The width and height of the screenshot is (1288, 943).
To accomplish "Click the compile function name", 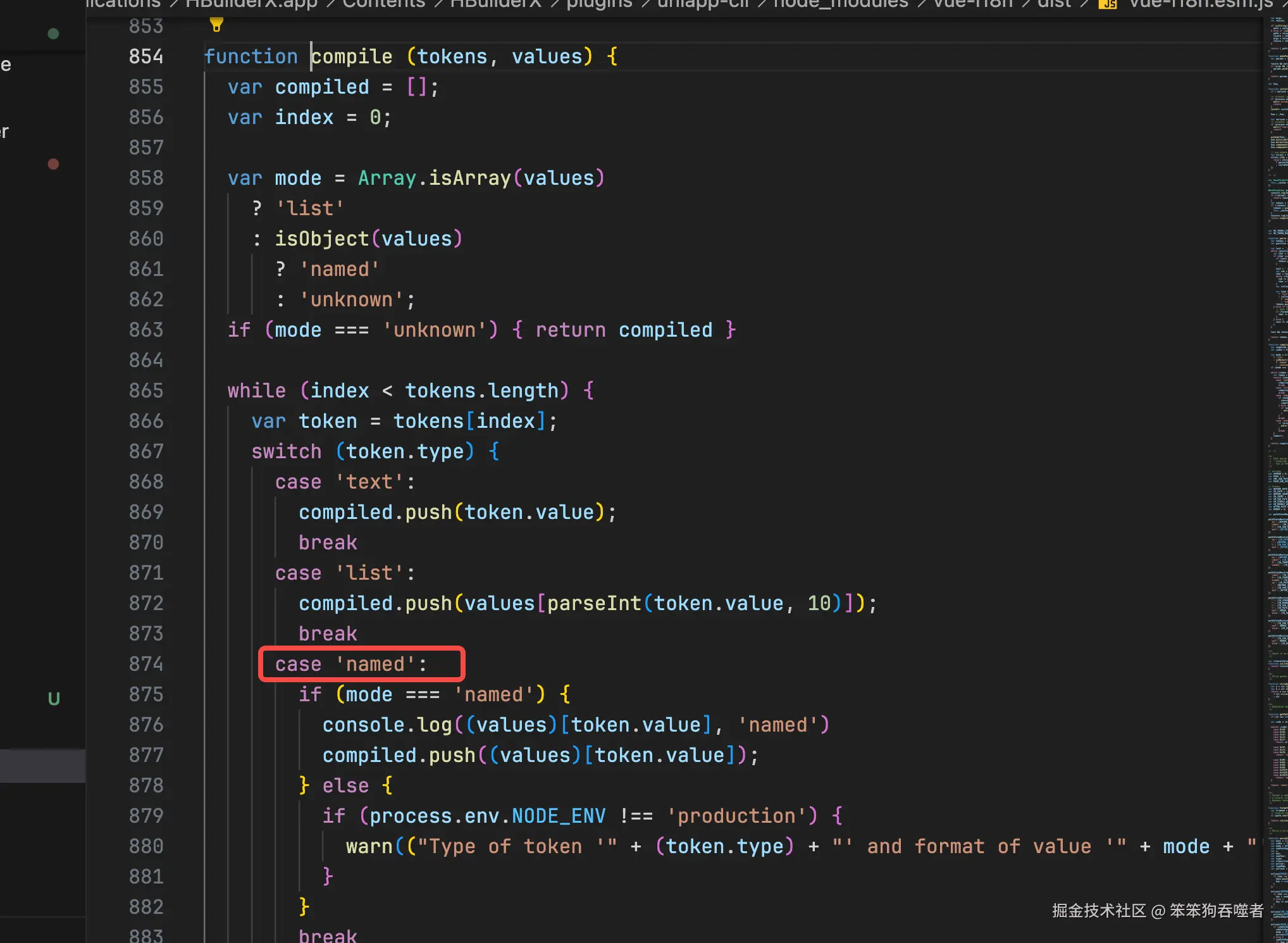I will tap(352, 56).
